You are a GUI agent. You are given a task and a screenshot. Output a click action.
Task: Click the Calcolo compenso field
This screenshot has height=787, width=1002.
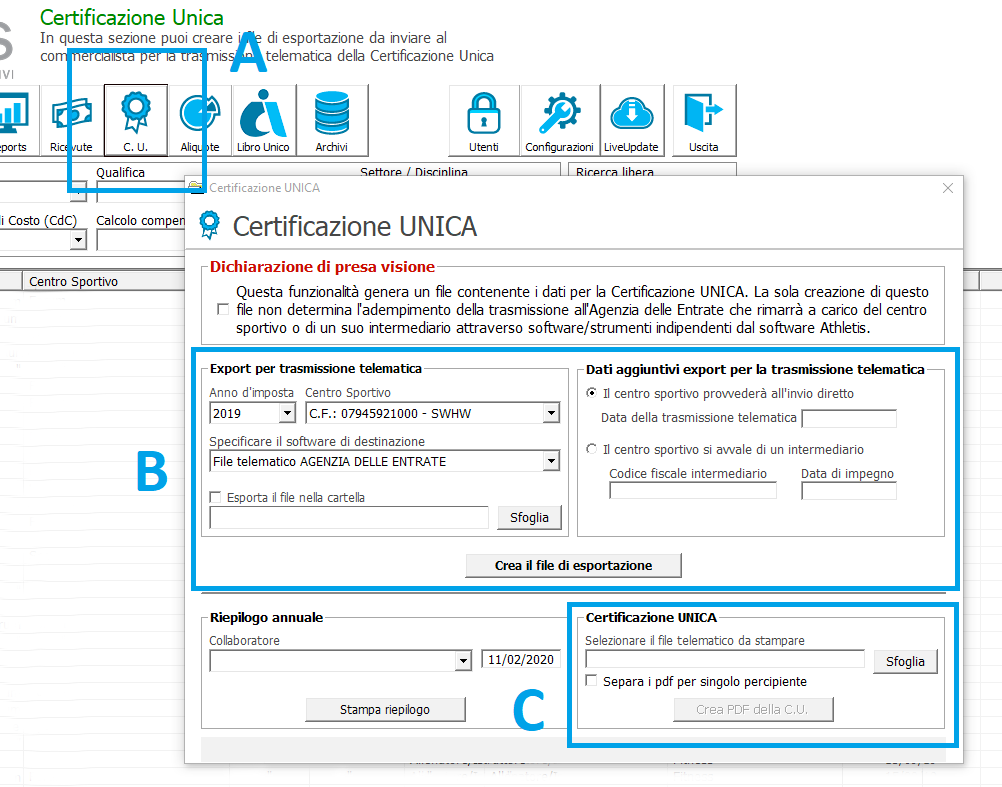tap(141, 240)
